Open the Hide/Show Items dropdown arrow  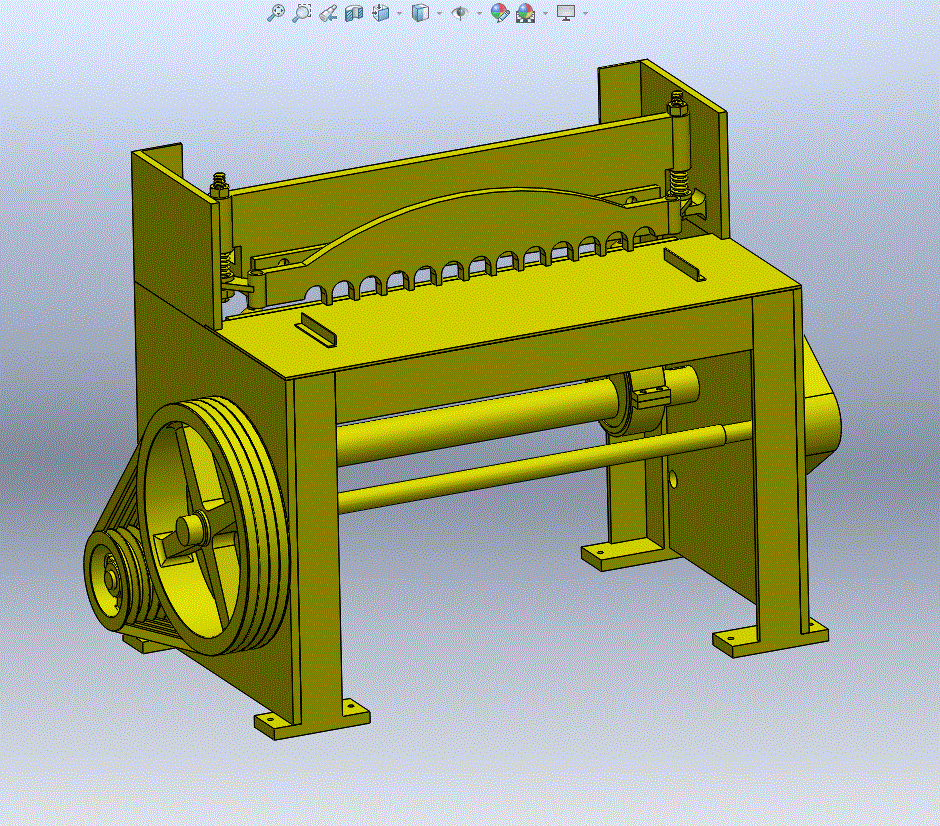coord(479,13)
